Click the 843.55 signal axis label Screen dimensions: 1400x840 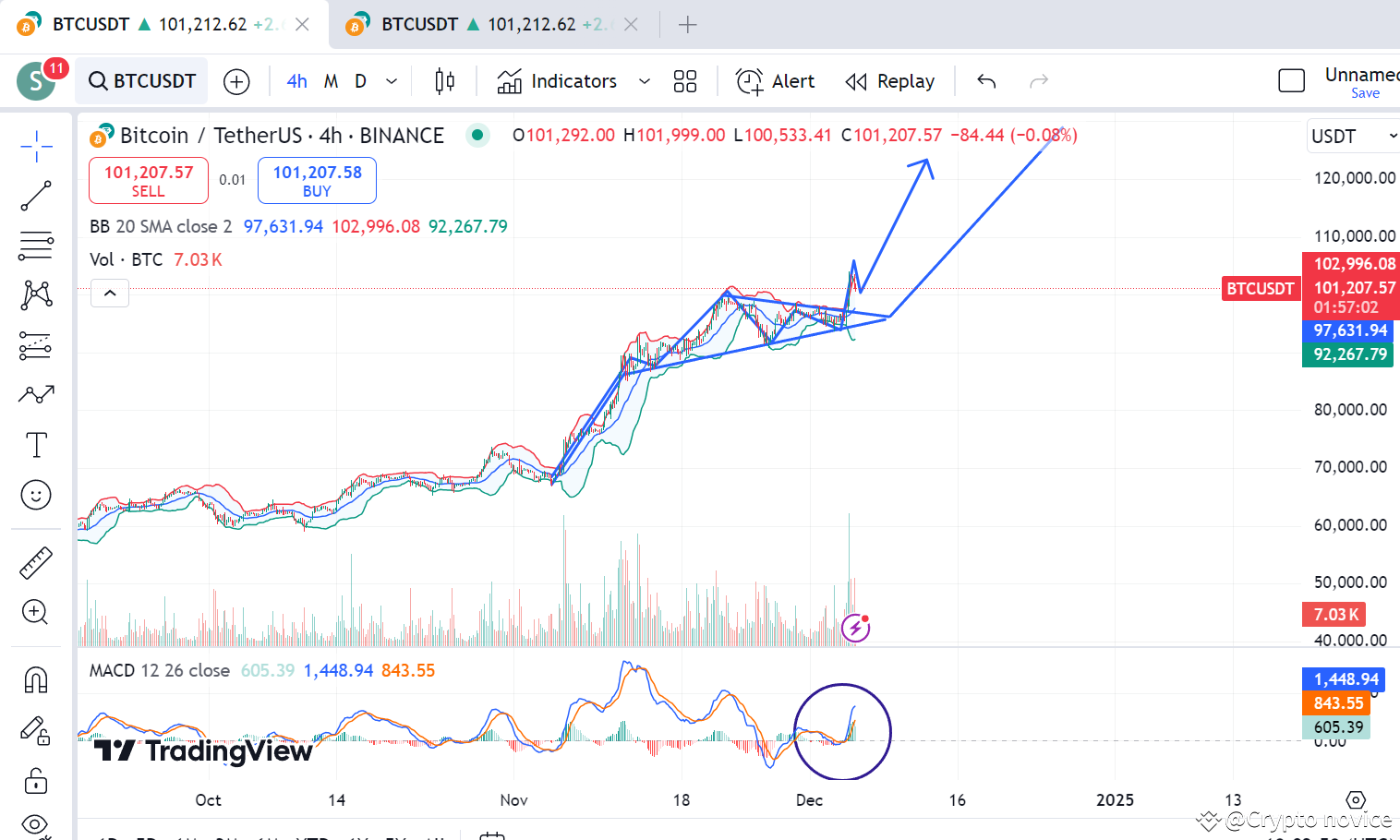point(1338,703)
